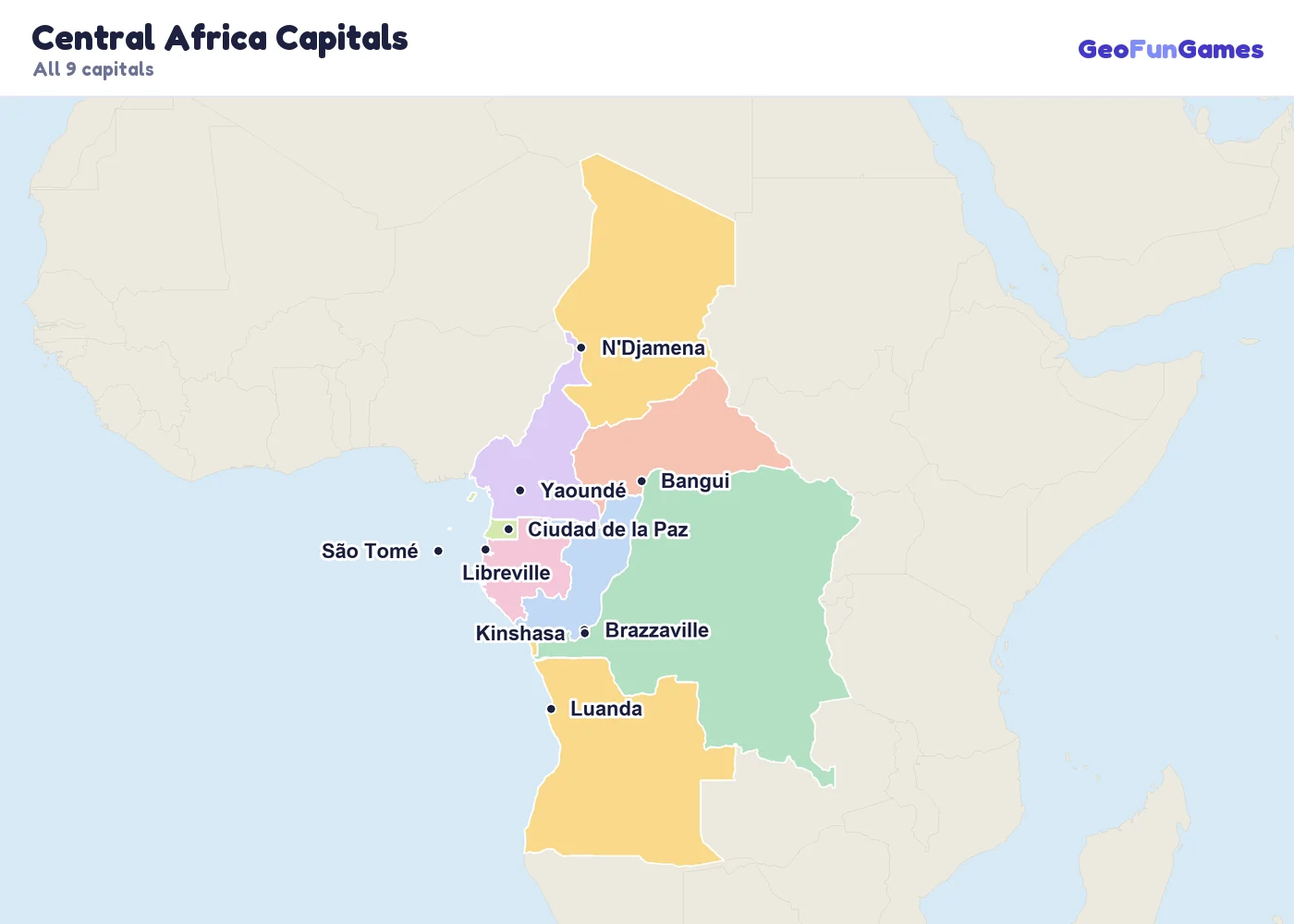The image size is (1294, 924).
Task: Click the Kinshasa label
Action: 520,633
